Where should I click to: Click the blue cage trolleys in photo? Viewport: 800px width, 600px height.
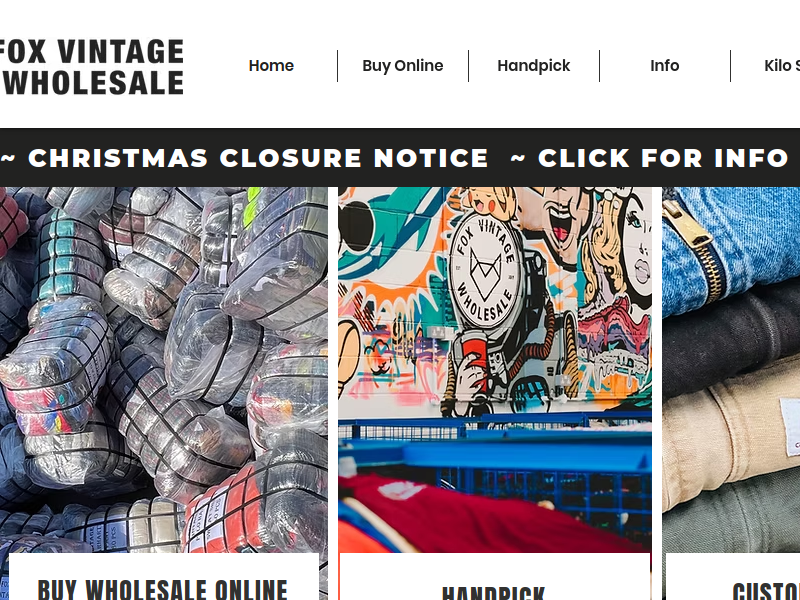pyautogui.click(x=494, y=459)
